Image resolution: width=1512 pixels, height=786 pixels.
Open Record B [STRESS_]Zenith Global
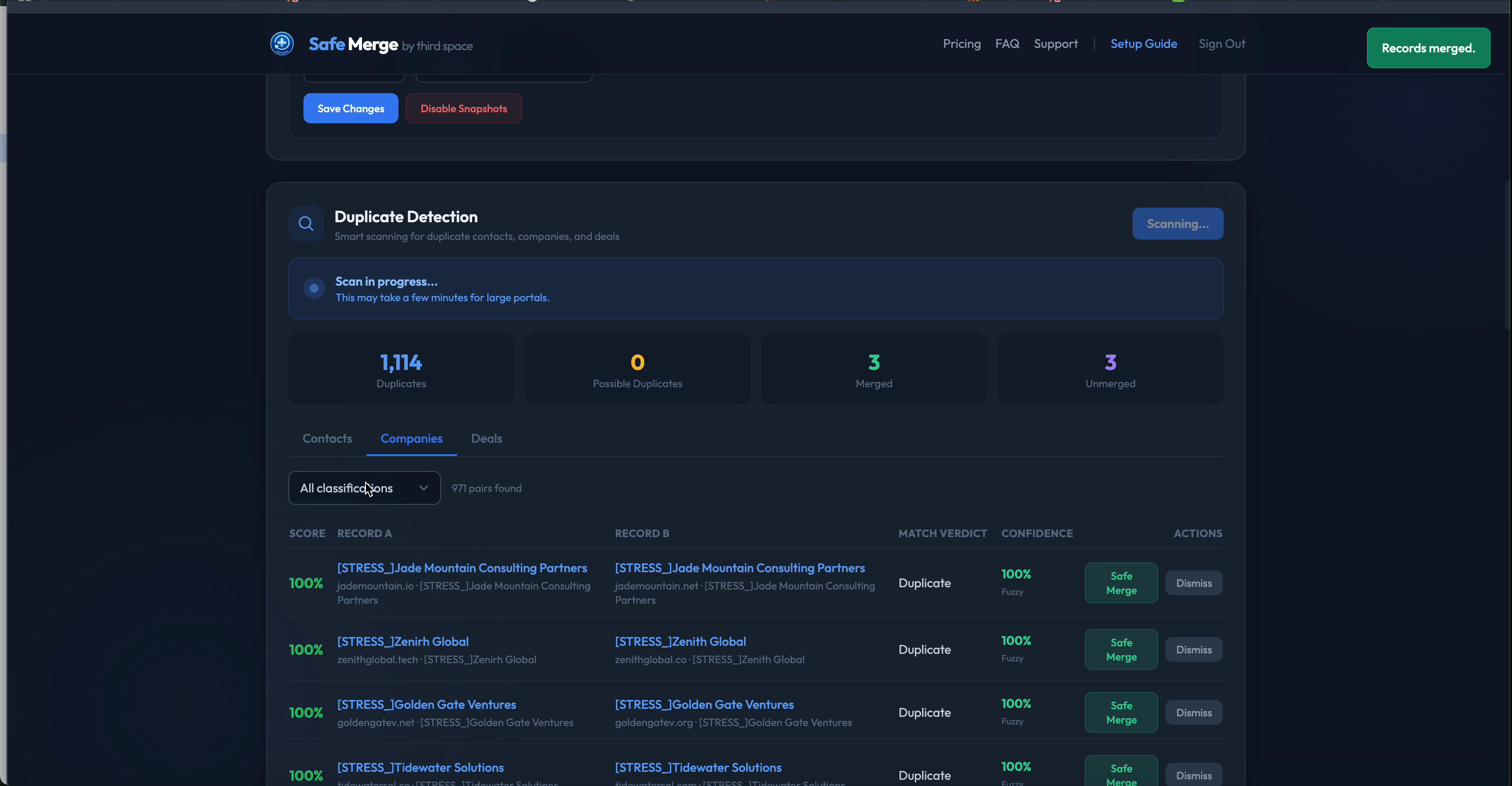click(680, 641)
